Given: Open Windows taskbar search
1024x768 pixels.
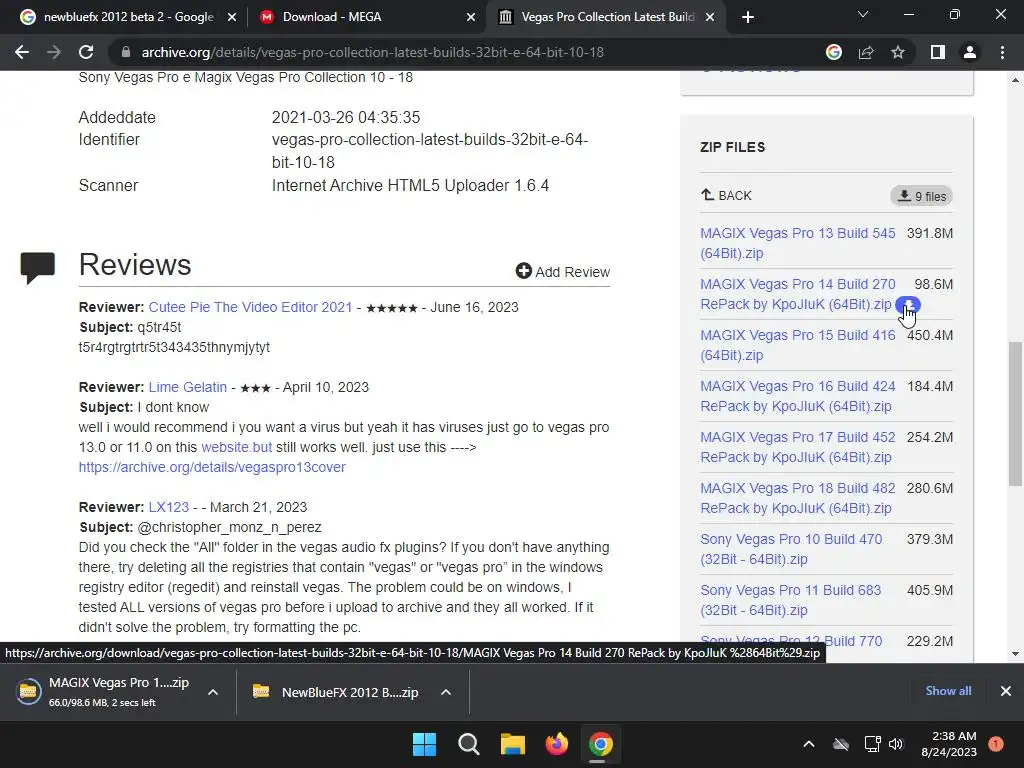Looking at the screenshot, I should pyautogui.click(x=468, y=744).
